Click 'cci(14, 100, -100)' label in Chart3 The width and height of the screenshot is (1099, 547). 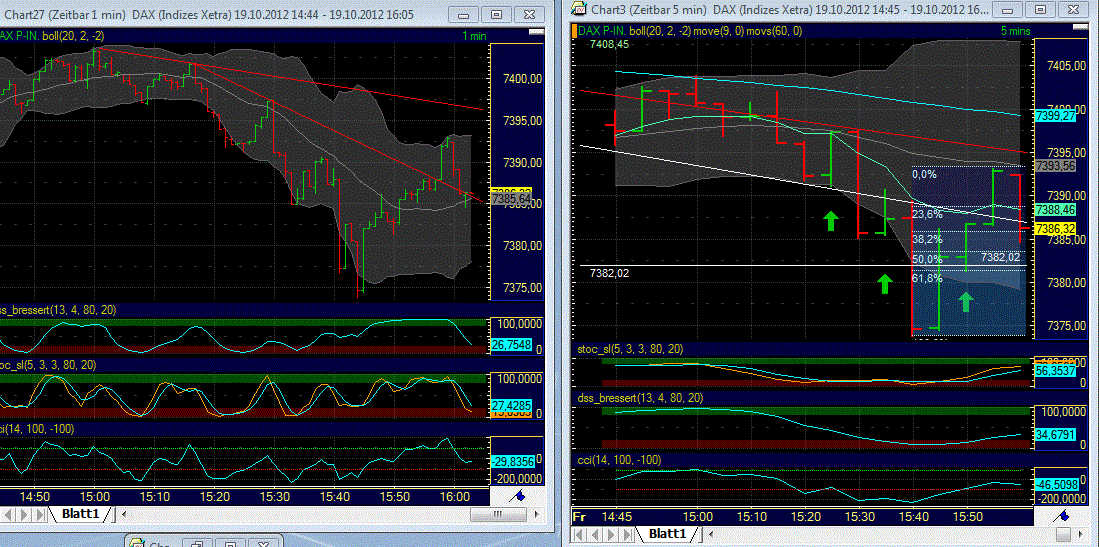point(620,459)
